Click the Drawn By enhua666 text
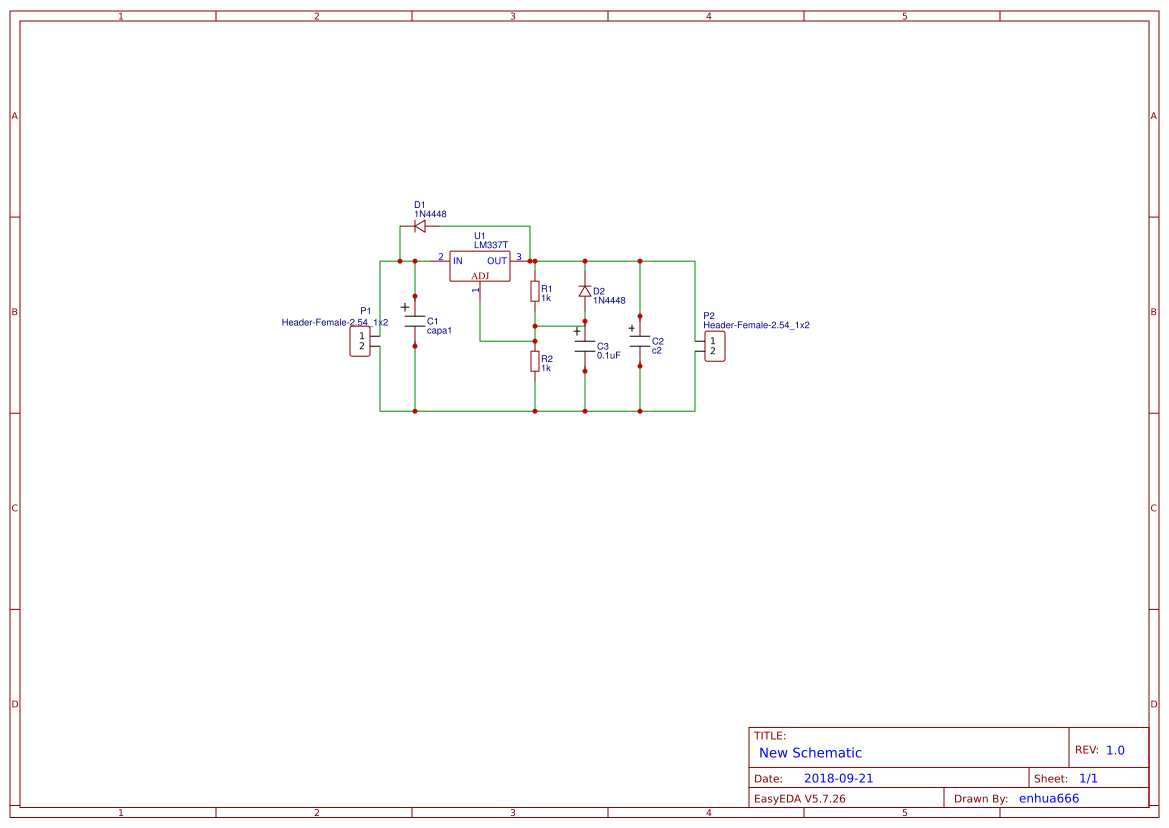 coord(1049,797)
